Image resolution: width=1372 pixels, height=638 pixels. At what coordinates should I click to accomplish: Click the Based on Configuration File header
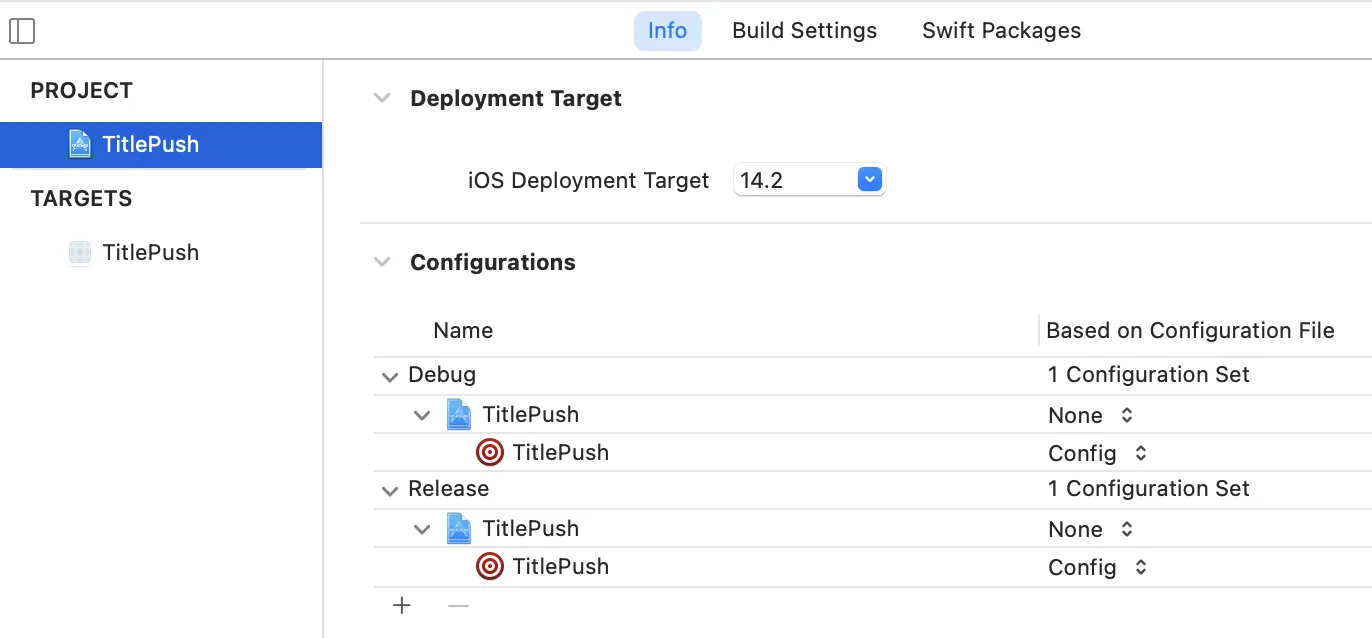1190,331
